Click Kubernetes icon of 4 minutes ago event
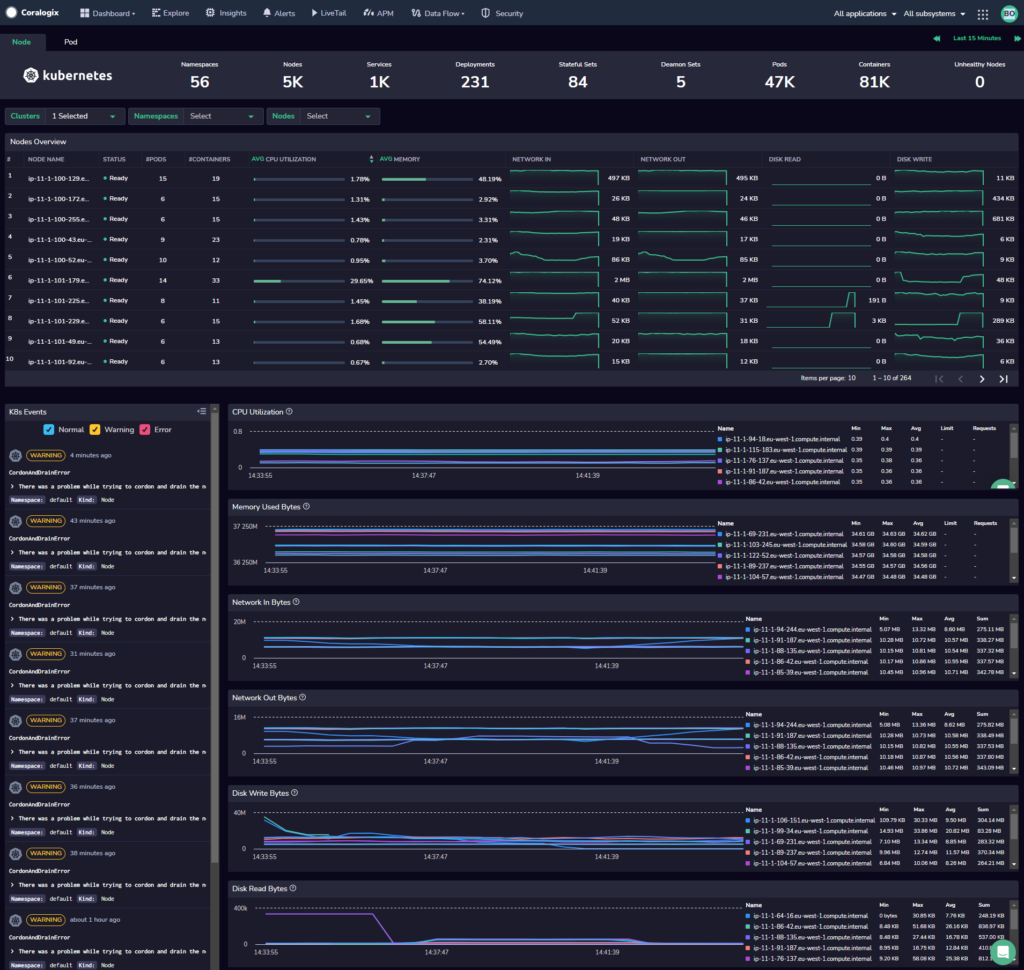The height and width of the screenshot is (970, 1024). [x=16, y=455]
